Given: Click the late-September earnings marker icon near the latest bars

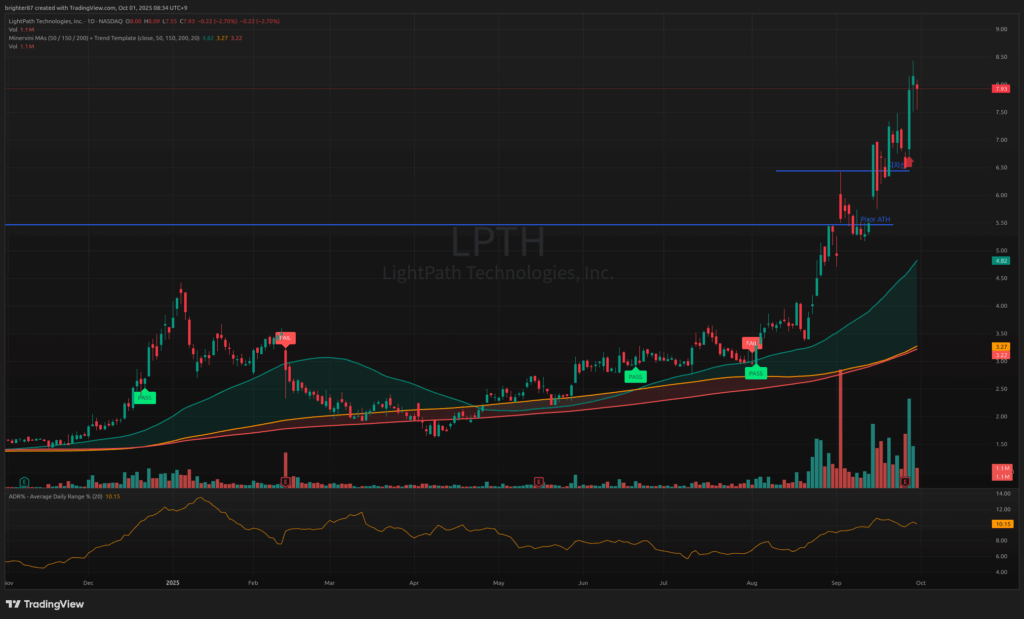Looking at the screenshot, I should point(905,481).
